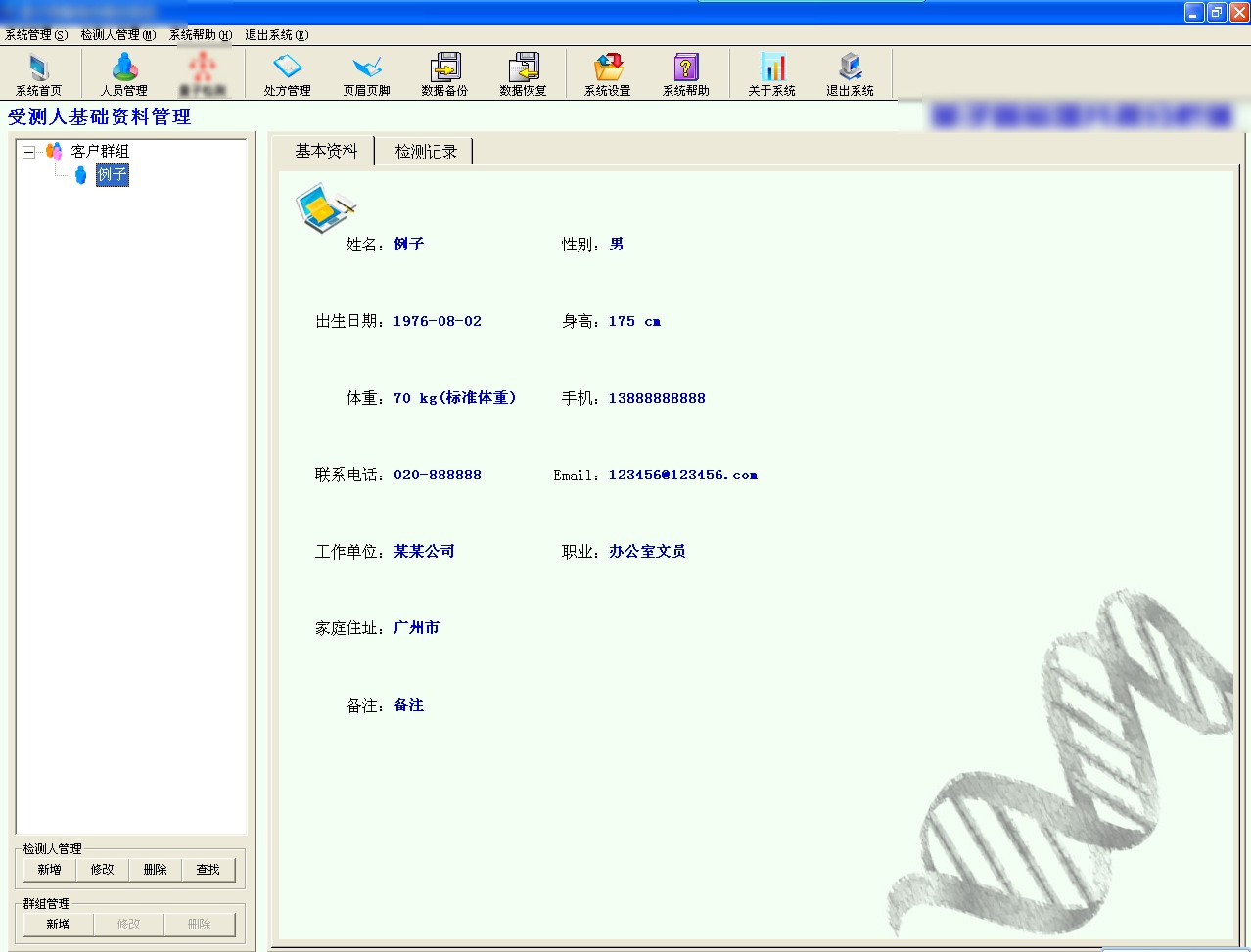
Task: Click the blue person icon beside 例子
Action: 81,175
